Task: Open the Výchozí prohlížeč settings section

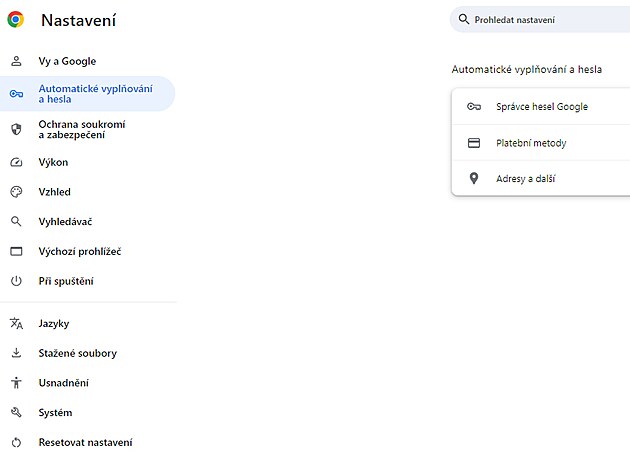Action: pos(80,252)
